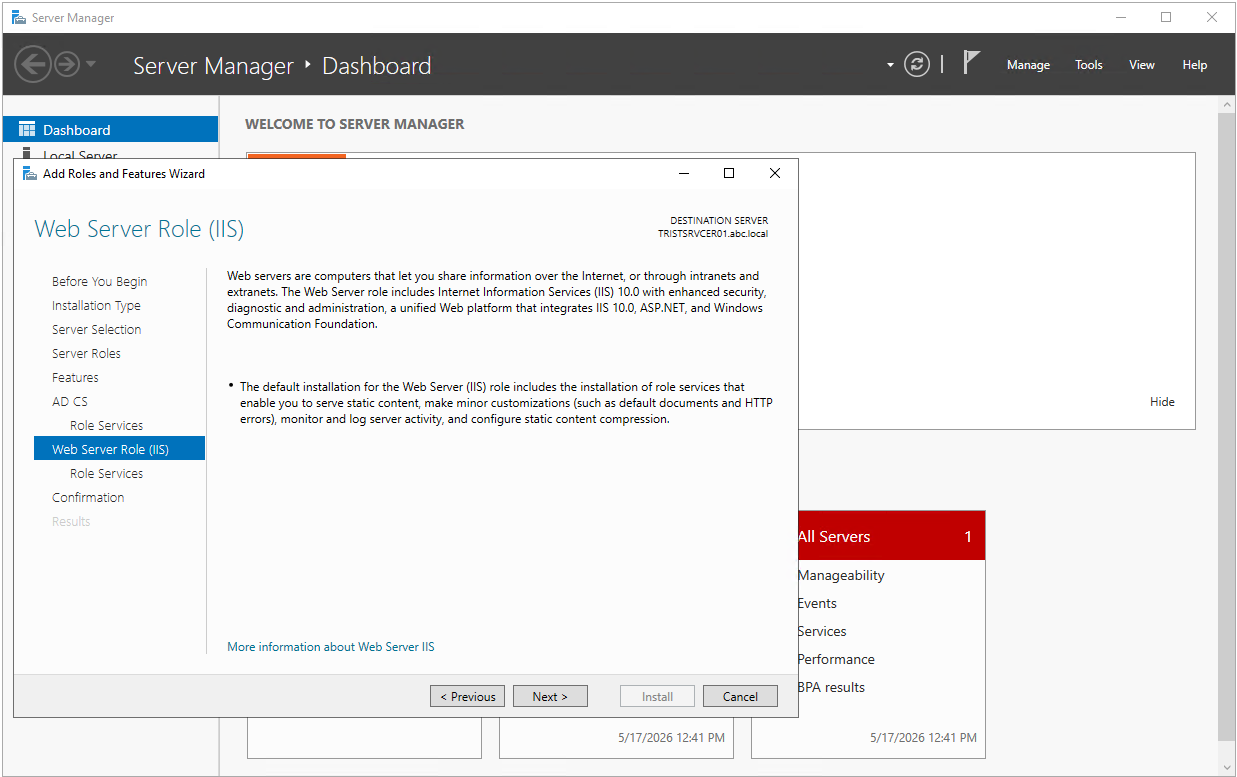Click scrollbar up arrow in Server Manager

[x=1226, y=104]
